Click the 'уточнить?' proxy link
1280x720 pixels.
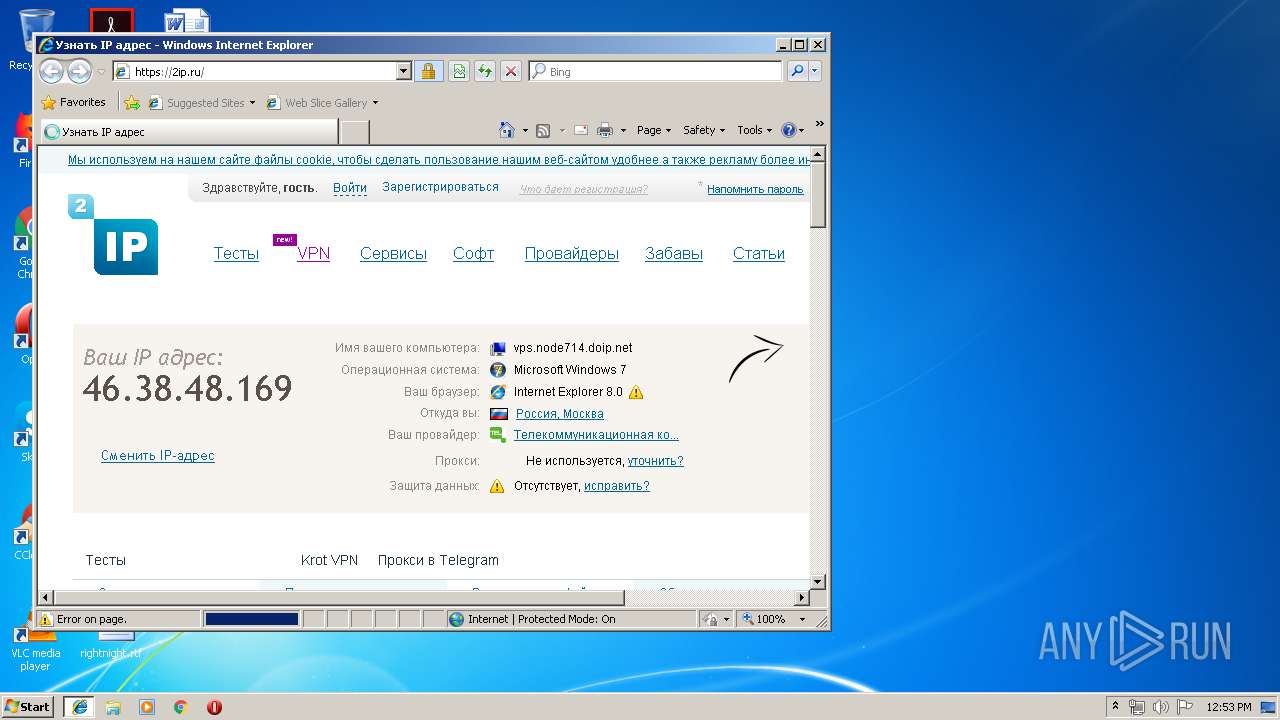(x=656, y=461)
